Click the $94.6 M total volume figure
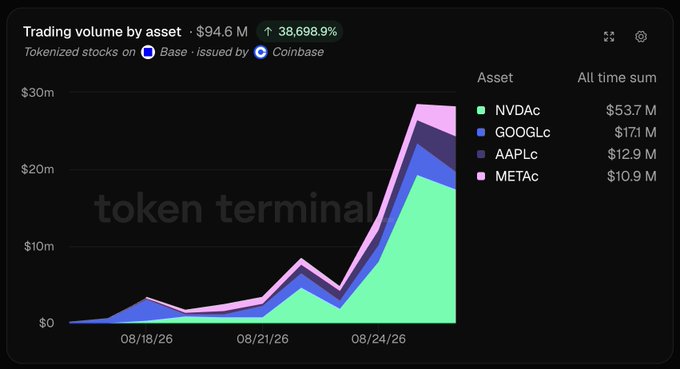680x369 pixels. pyautogui.click(x=222, y=32)
